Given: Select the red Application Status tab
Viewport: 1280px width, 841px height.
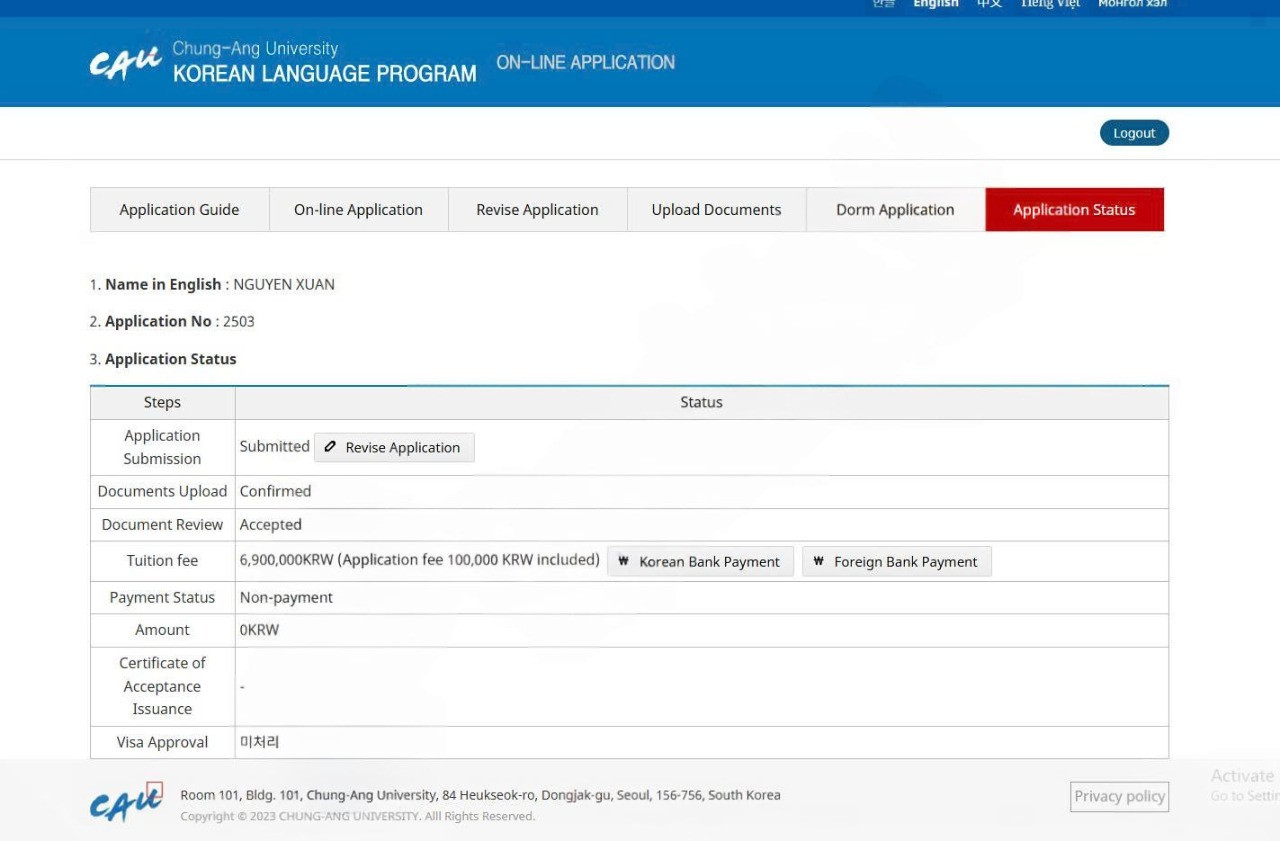Looking at the screenshot, I should click(1074, 210).
